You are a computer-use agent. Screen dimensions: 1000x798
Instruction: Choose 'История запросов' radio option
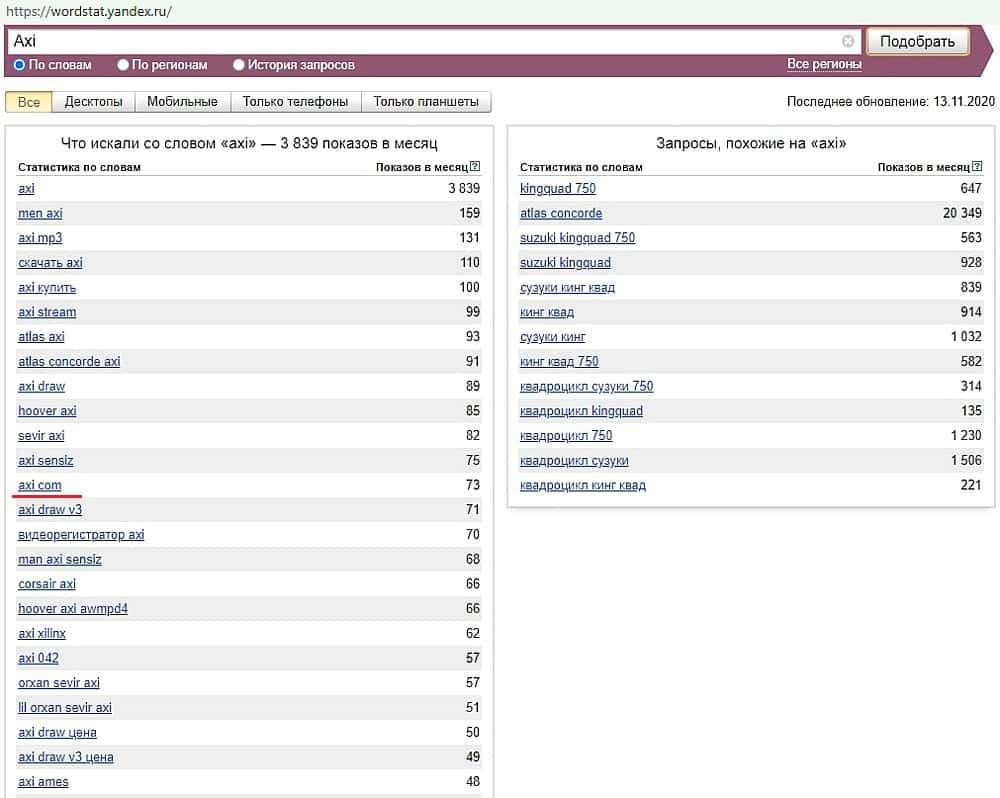pyautogui.click(x=239, y=65)
